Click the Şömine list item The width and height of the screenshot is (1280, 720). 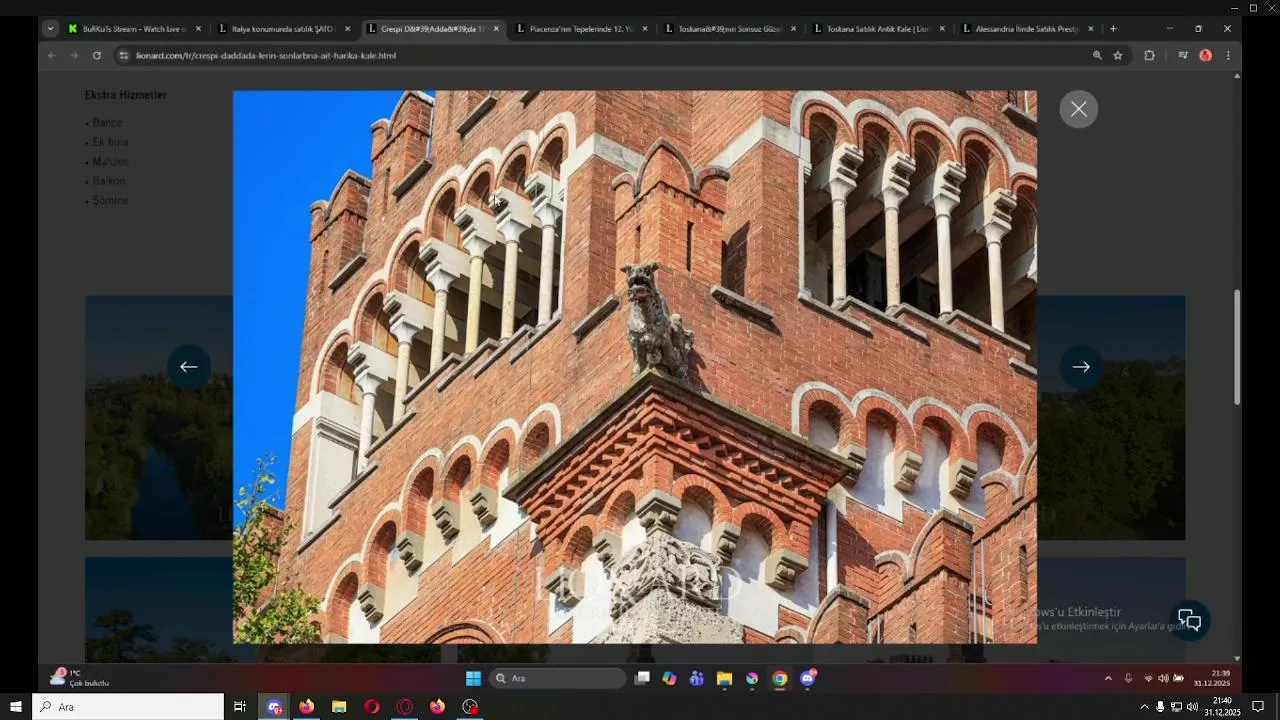coord(110,201)
